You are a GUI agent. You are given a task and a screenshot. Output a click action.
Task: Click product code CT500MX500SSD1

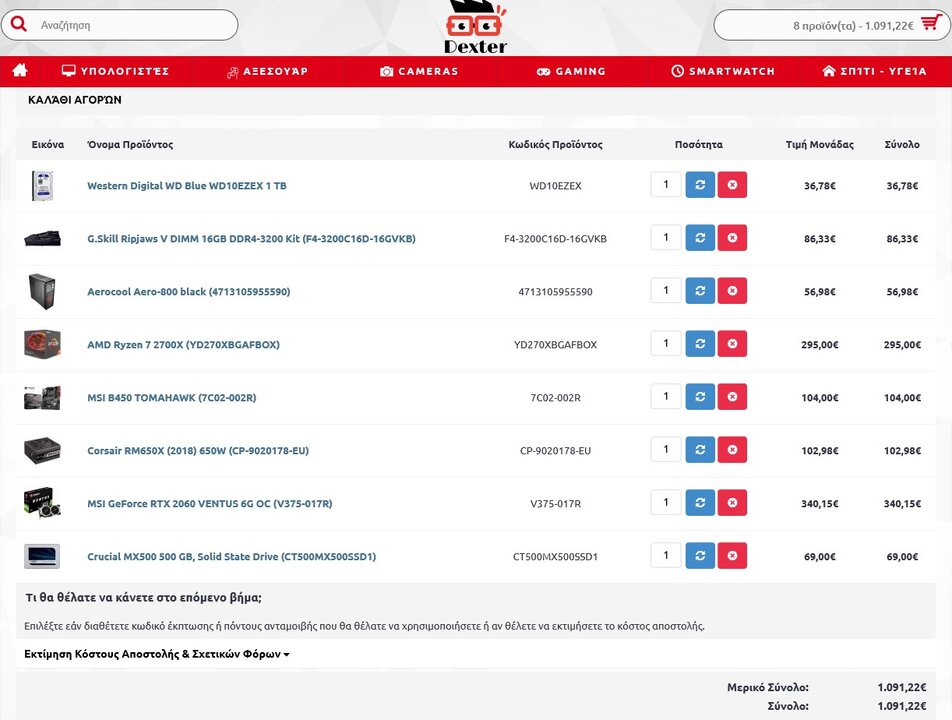click(555, 557)
